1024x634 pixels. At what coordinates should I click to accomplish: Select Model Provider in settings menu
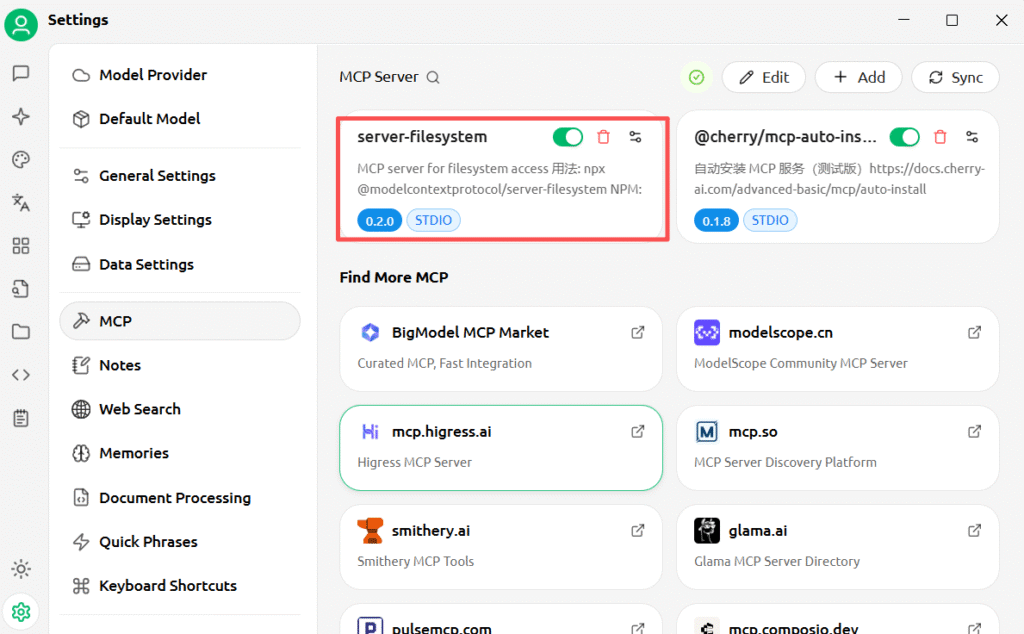pyautogui.click(x=152, y=75)
